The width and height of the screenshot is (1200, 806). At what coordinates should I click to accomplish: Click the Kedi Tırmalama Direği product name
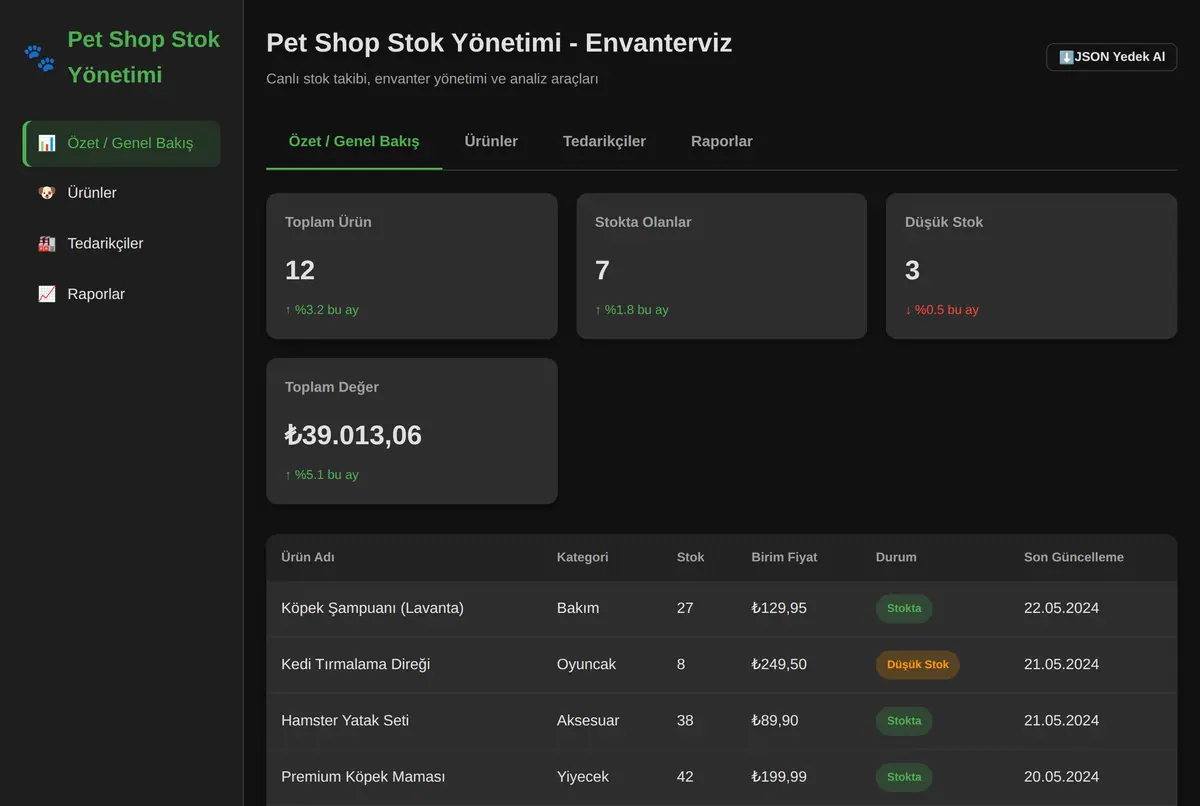(356, 664)
